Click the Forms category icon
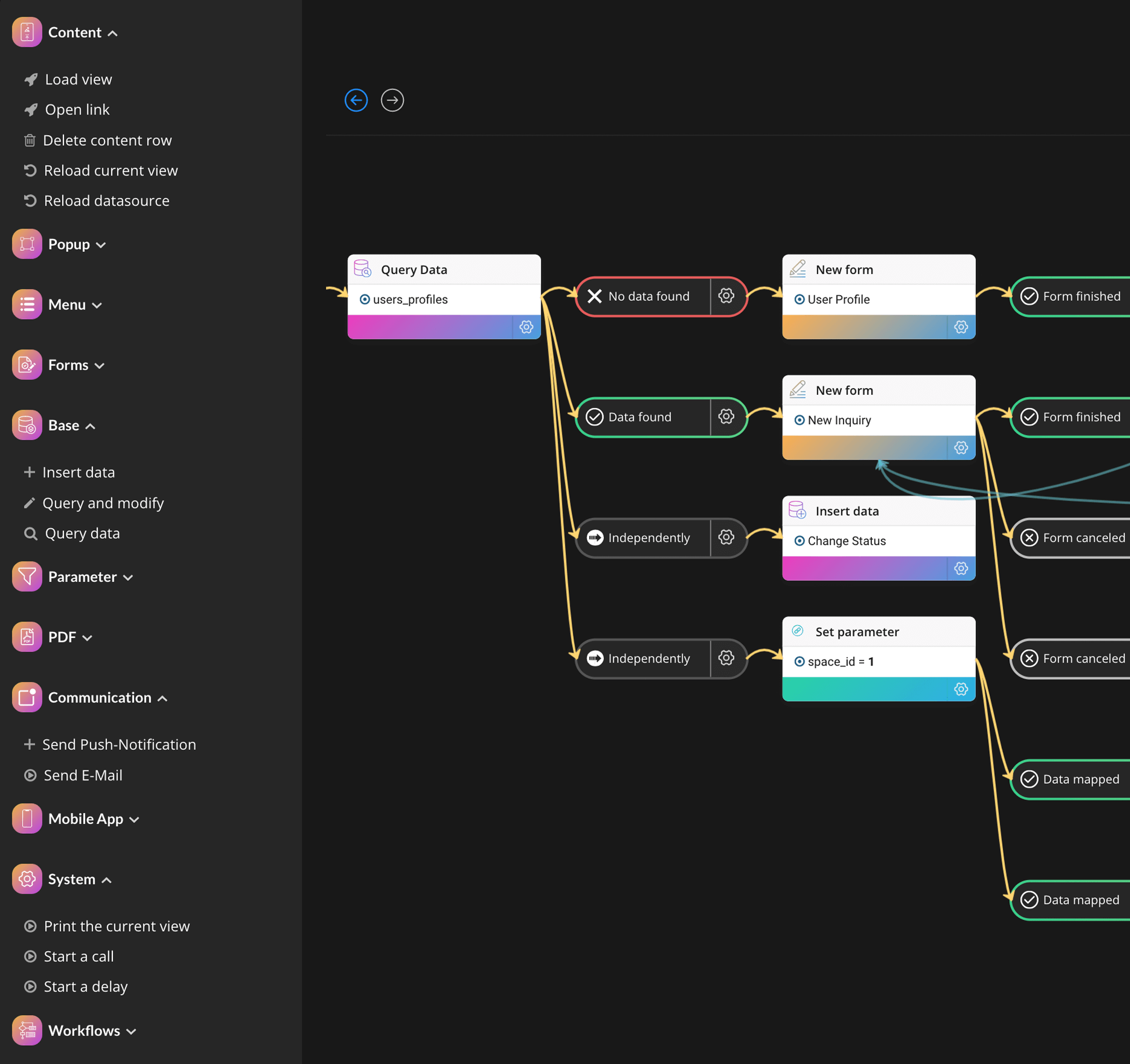 click(27, 365)
